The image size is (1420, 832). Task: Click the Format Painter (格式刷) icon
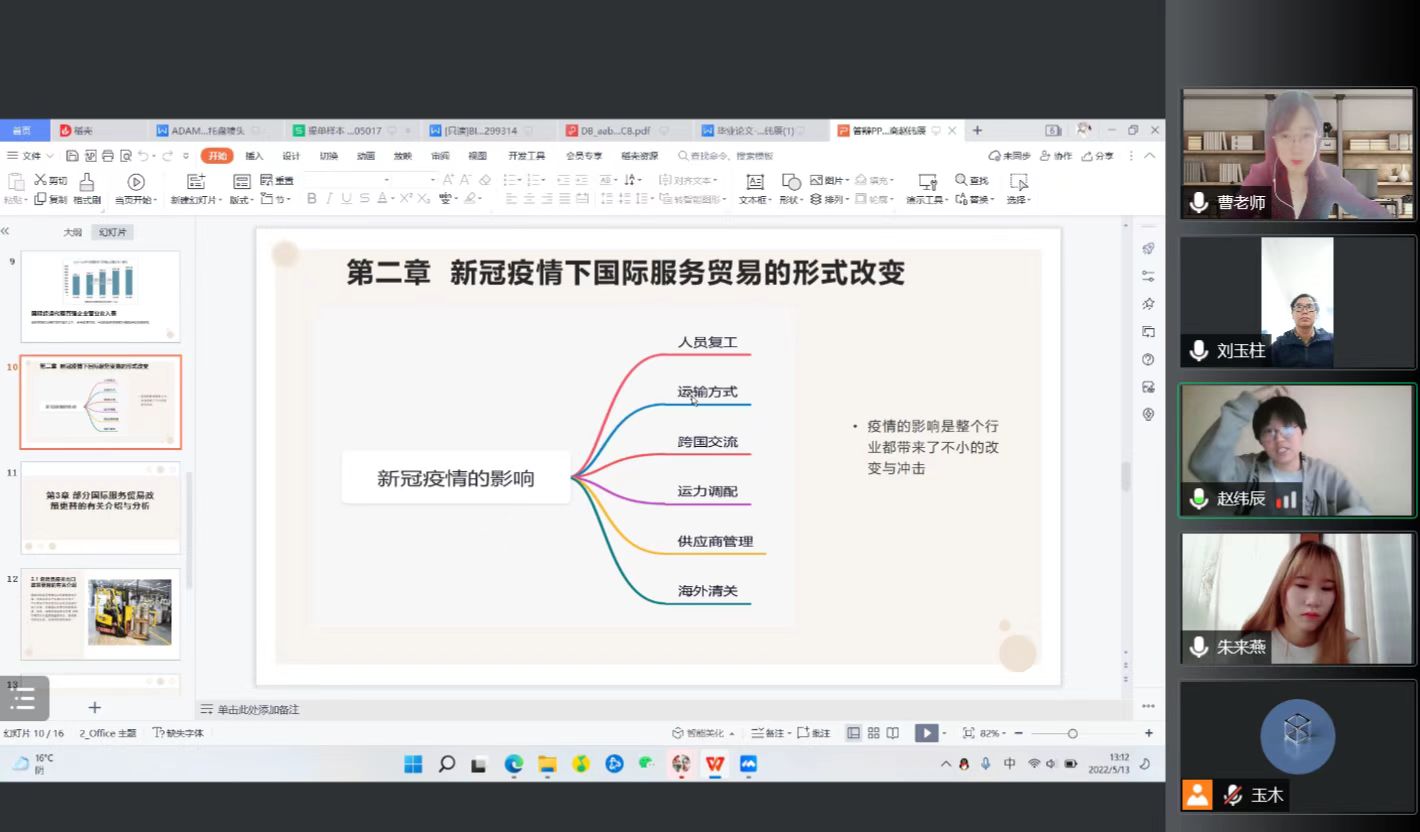(x=87, y=182)
